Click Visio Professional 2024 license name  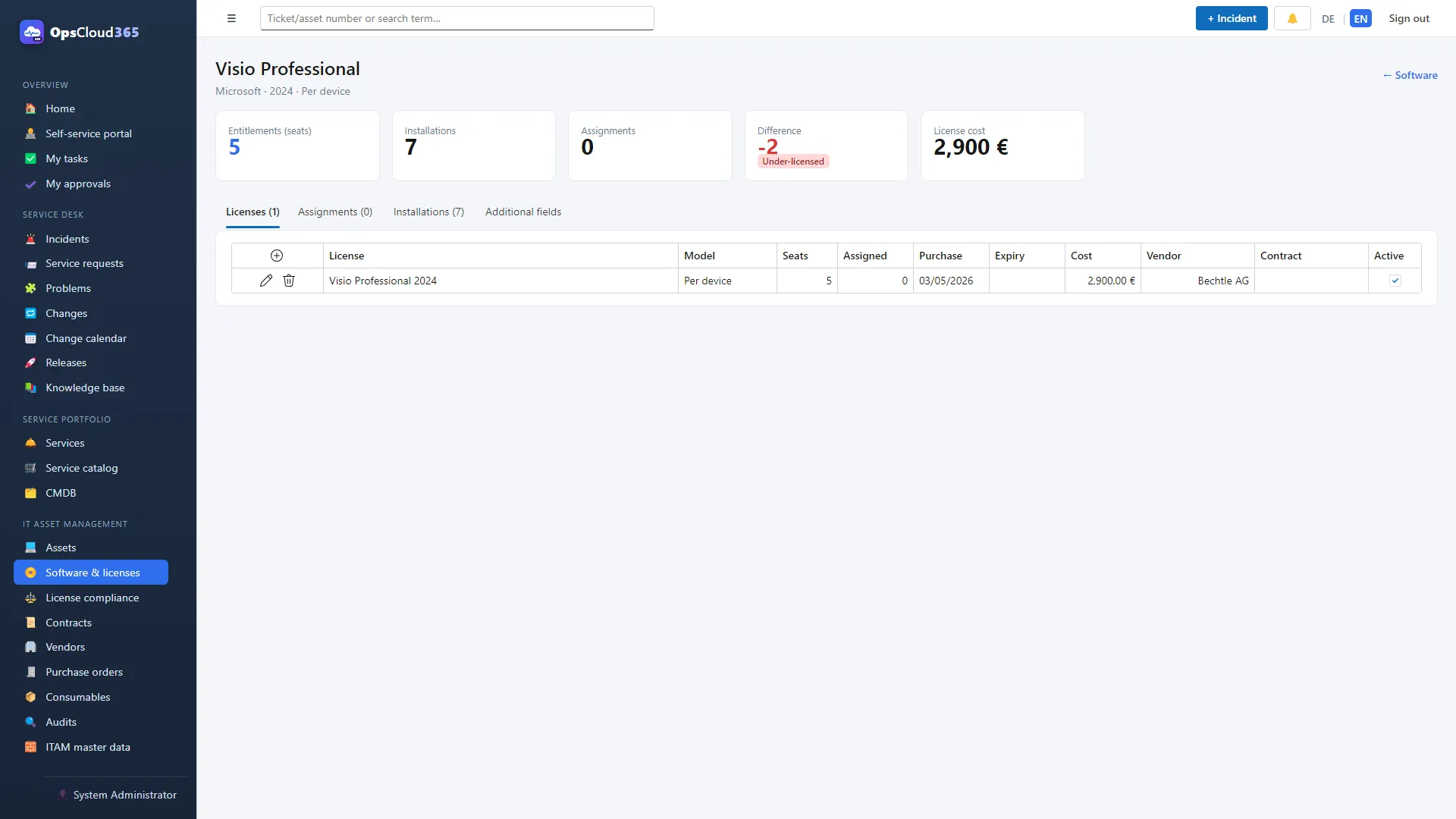[383, 281]
